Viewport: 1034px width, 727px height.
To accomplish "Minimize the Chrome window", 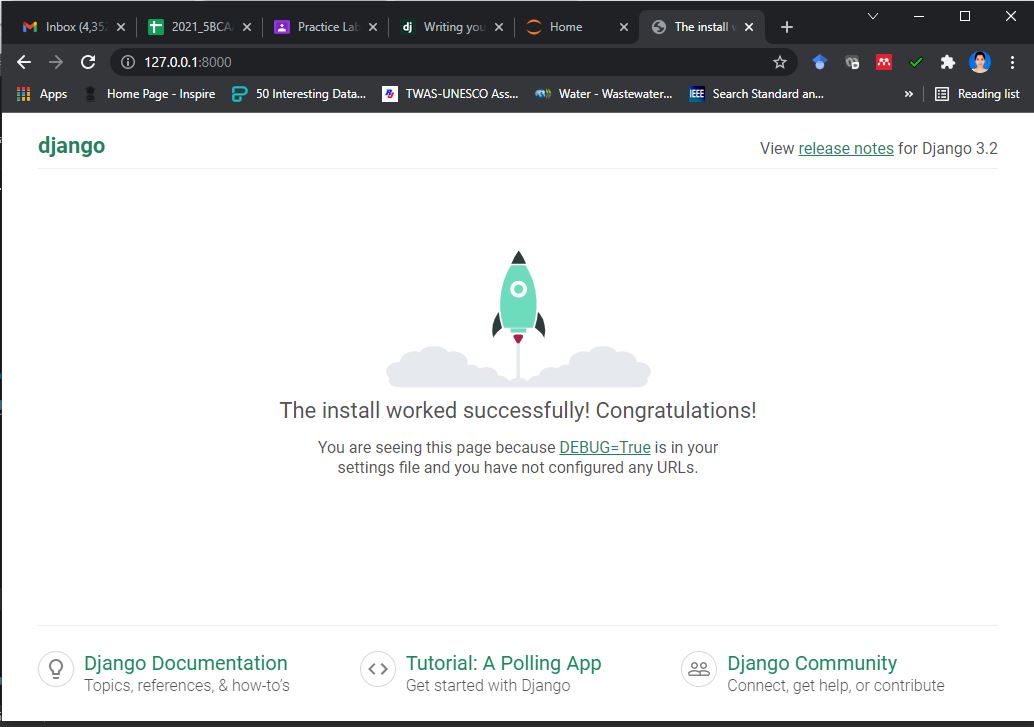I will [919, 16].
